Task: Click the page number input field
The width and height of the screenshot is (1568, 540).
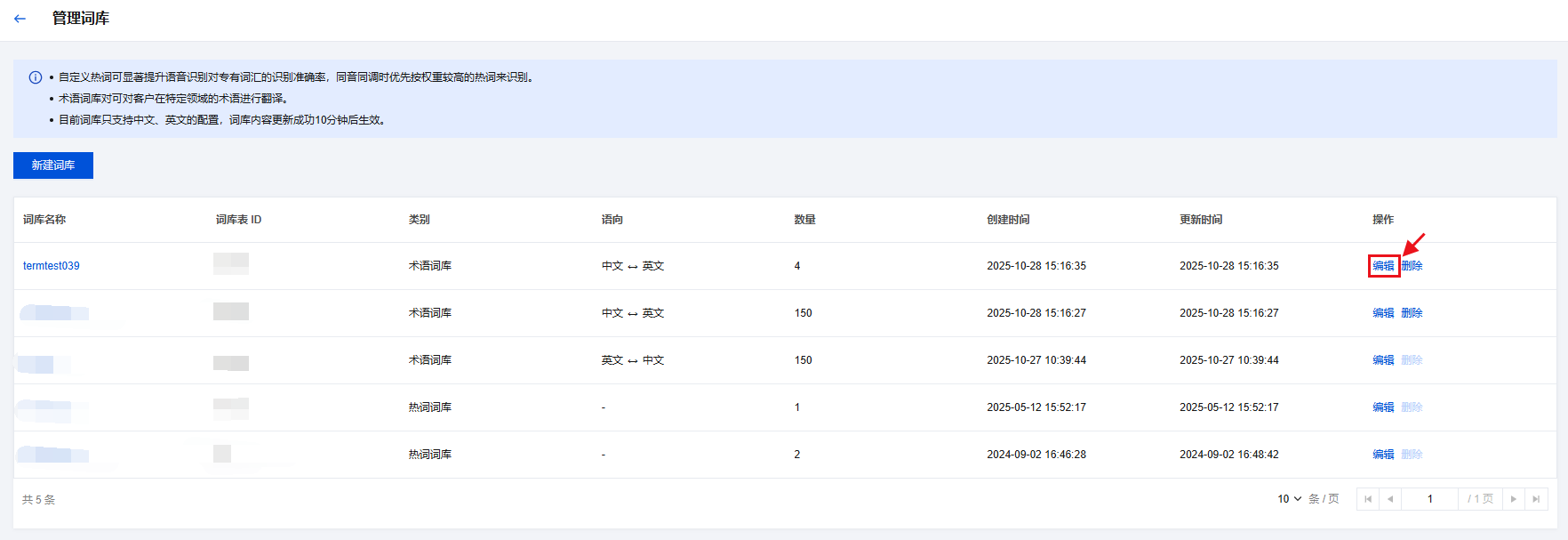Action: pyautogui.click(x=1429, y=499)
